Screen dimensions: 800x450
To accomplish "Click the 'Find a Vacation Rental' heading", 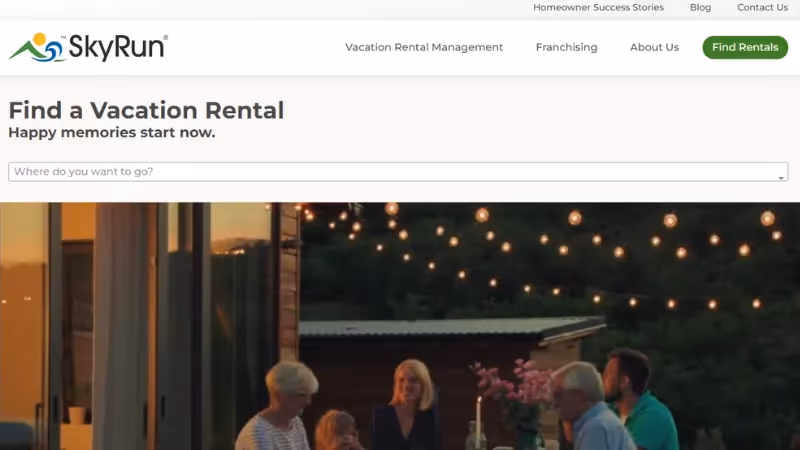I will point(146,110).
